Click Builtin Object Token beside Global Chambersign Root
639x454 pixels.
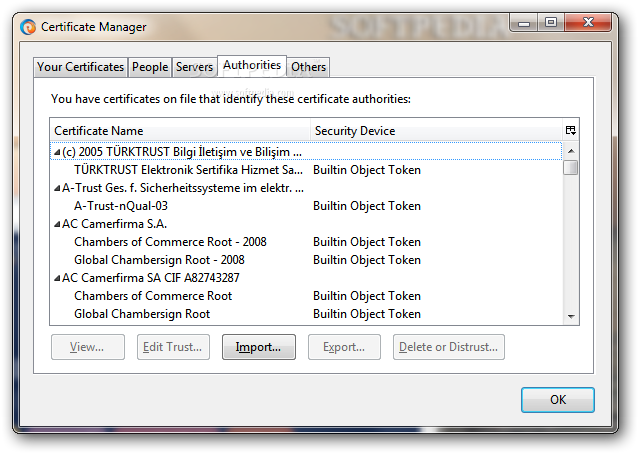click(367, 313)
